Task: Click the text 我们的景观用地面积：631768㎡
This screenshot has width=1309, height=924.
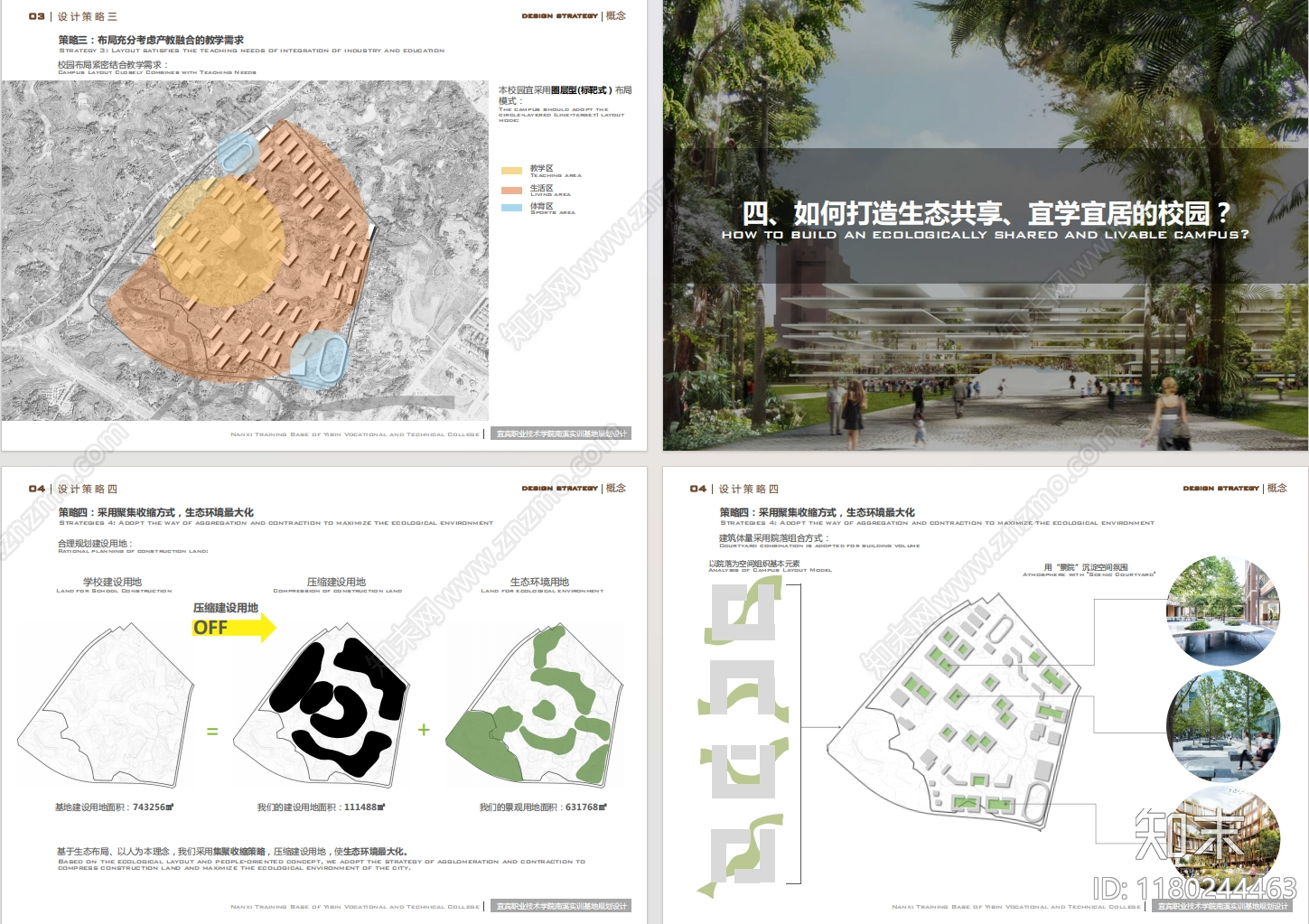Action: click(544, 807)
